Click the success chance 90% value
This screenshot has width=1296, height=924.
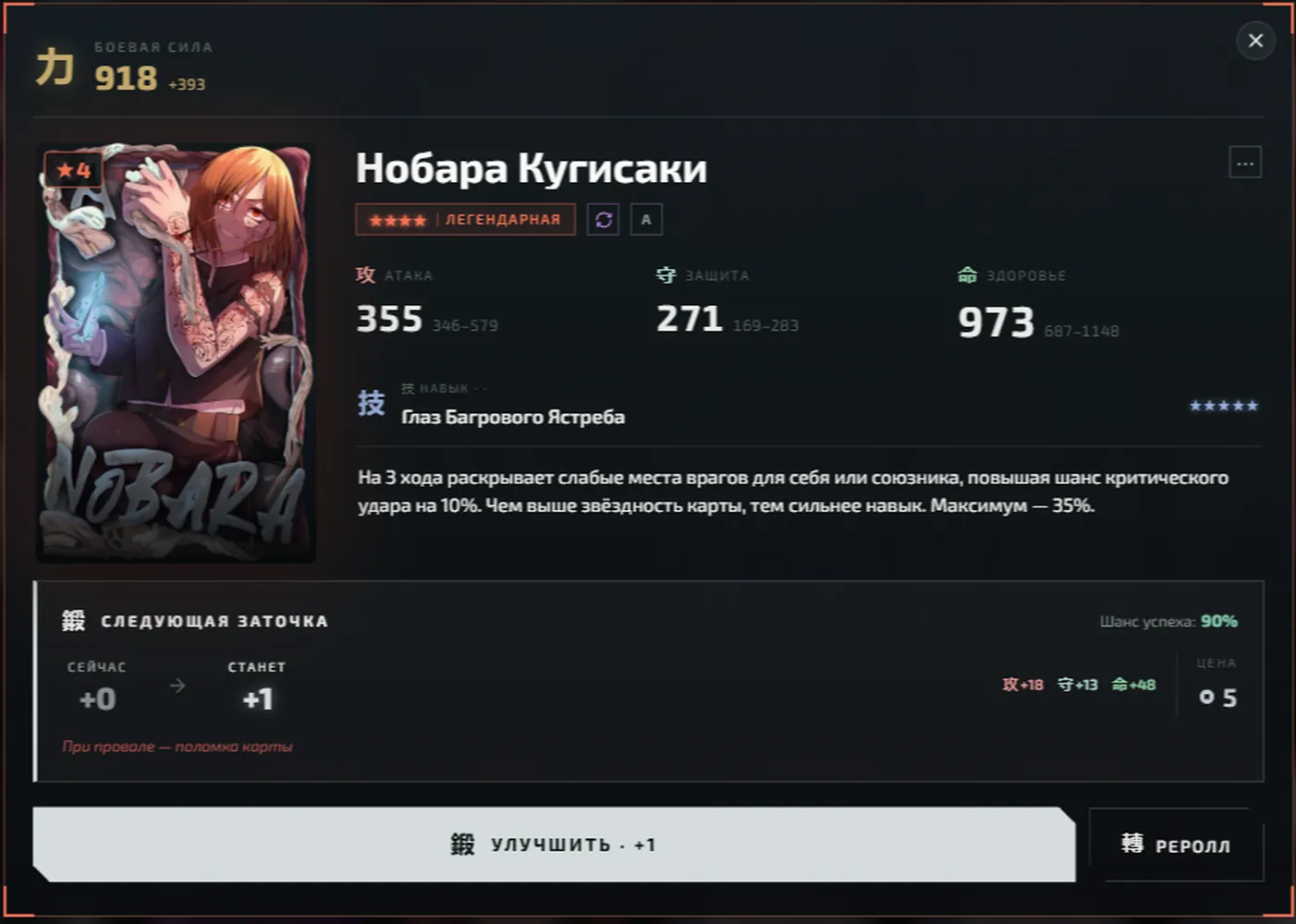tap(1219, 621)
